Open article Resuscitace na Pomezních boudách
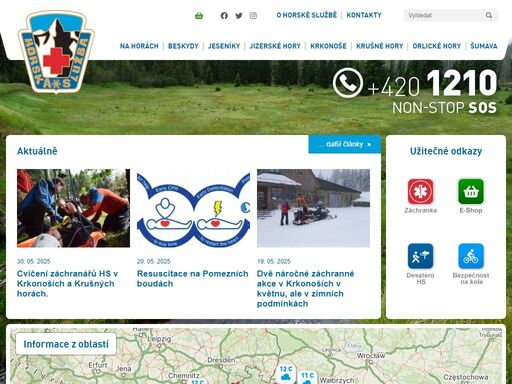 click(192, 279)
